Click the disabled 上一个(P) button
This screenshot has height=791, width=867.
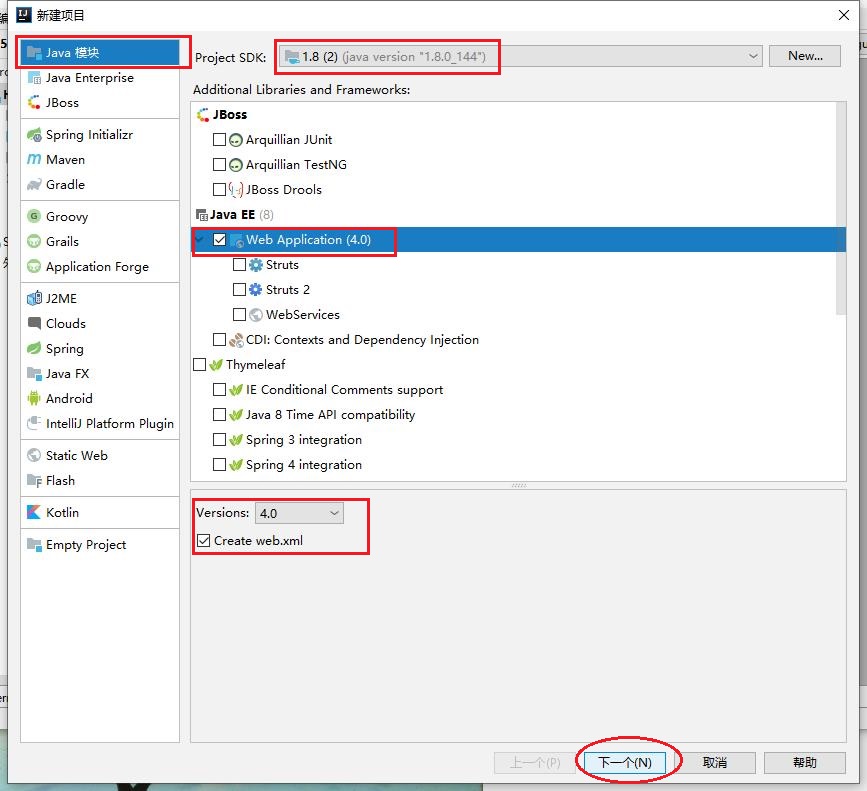tap(535, 763)
